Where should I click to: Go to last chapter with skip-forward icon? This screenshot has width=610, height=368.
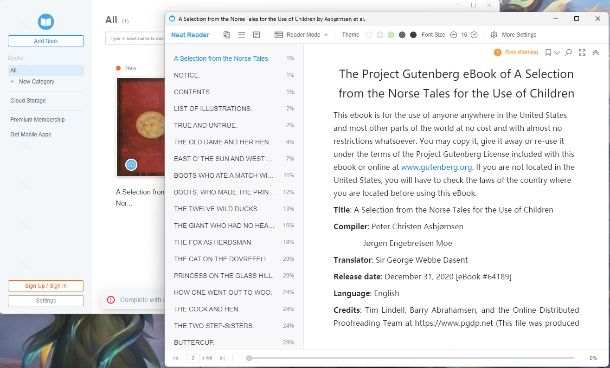click(x=222, y=358)
